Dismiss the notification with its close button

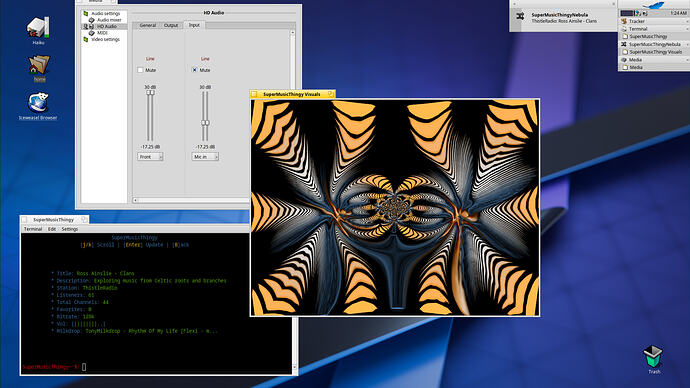[x=613, y=4]
